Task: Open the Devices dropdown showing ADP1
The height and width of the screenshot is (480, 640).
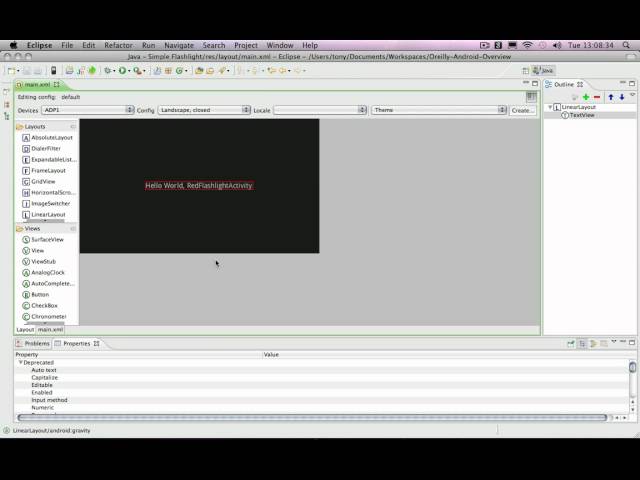Action: coord(88,110)
